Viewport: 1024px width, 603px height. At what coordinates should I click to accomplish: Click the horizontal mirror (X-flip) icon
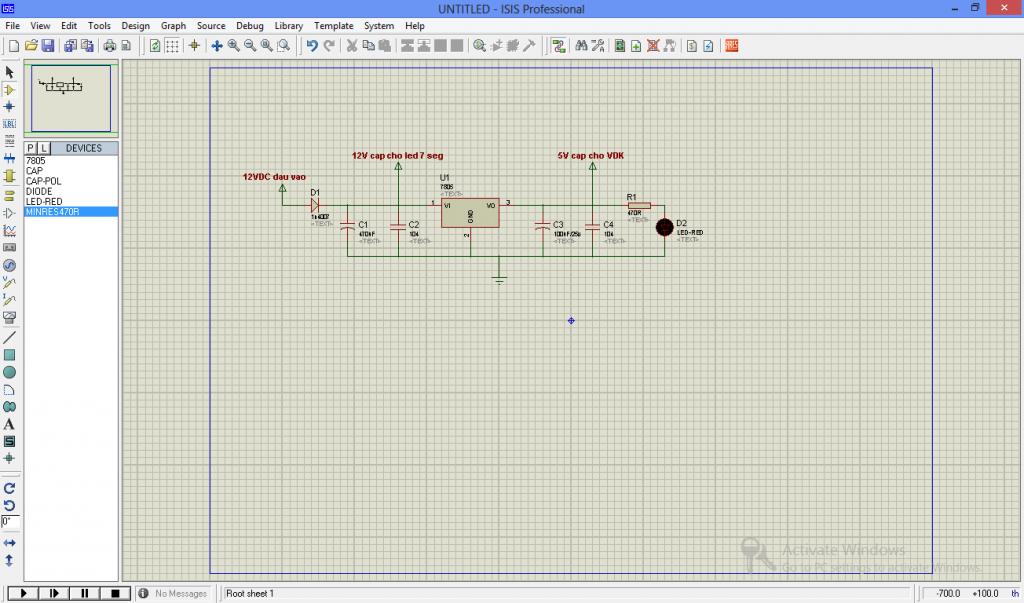pos(10,542)
